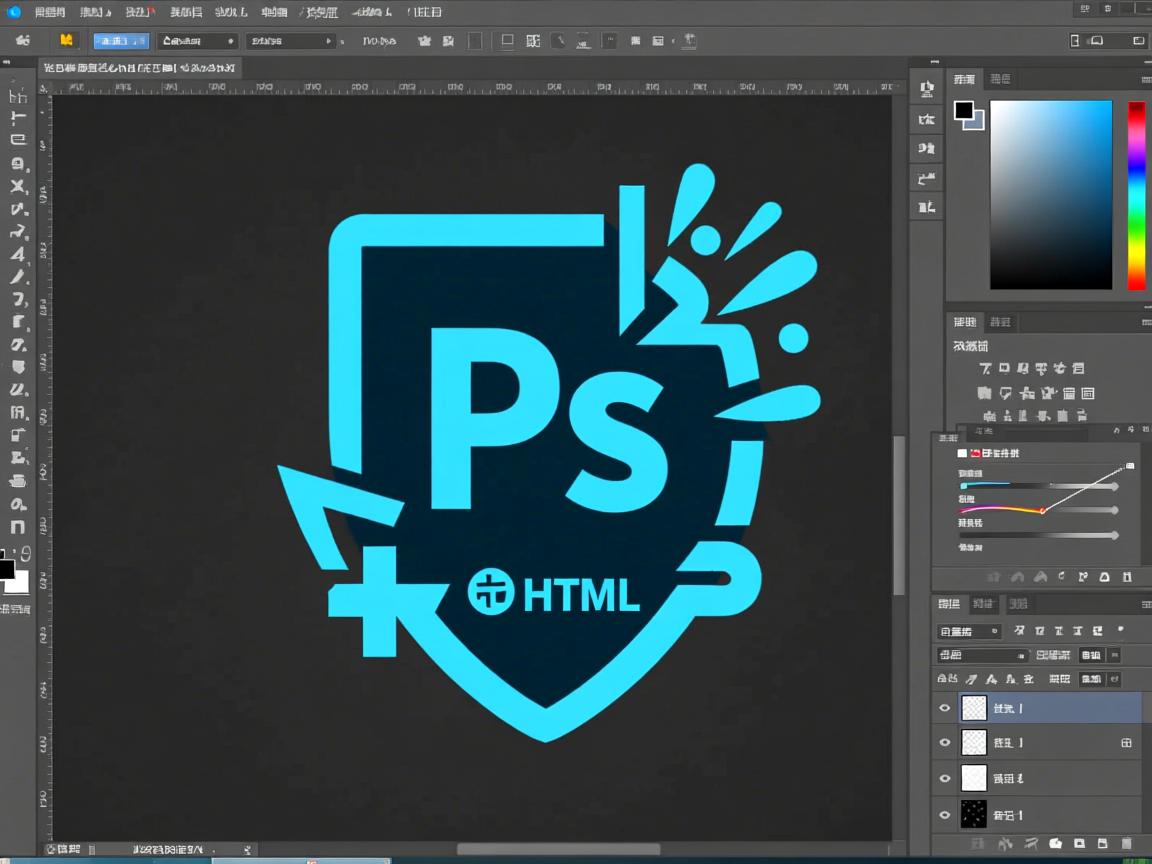
Task: Click the rainbow hue strip in color panel
Action: pyautogui.click(x=1137, y=195)
